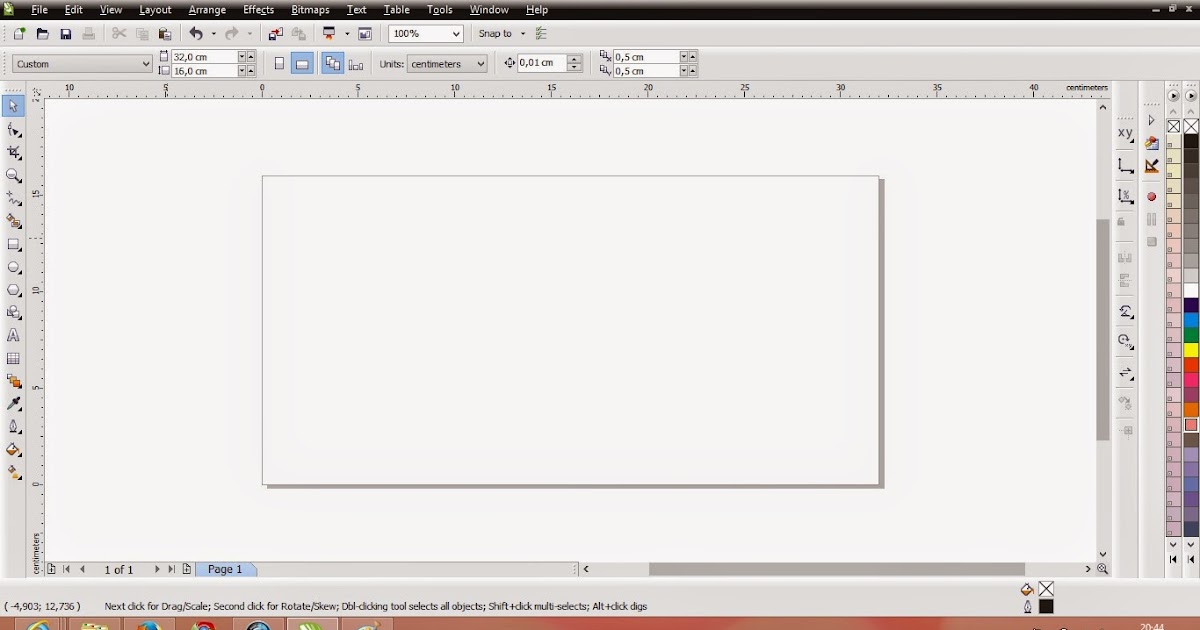Viewport: 1200px width, 630px height.
Task: Select the Color Eyedropper tool
Action: pos(13,403)
